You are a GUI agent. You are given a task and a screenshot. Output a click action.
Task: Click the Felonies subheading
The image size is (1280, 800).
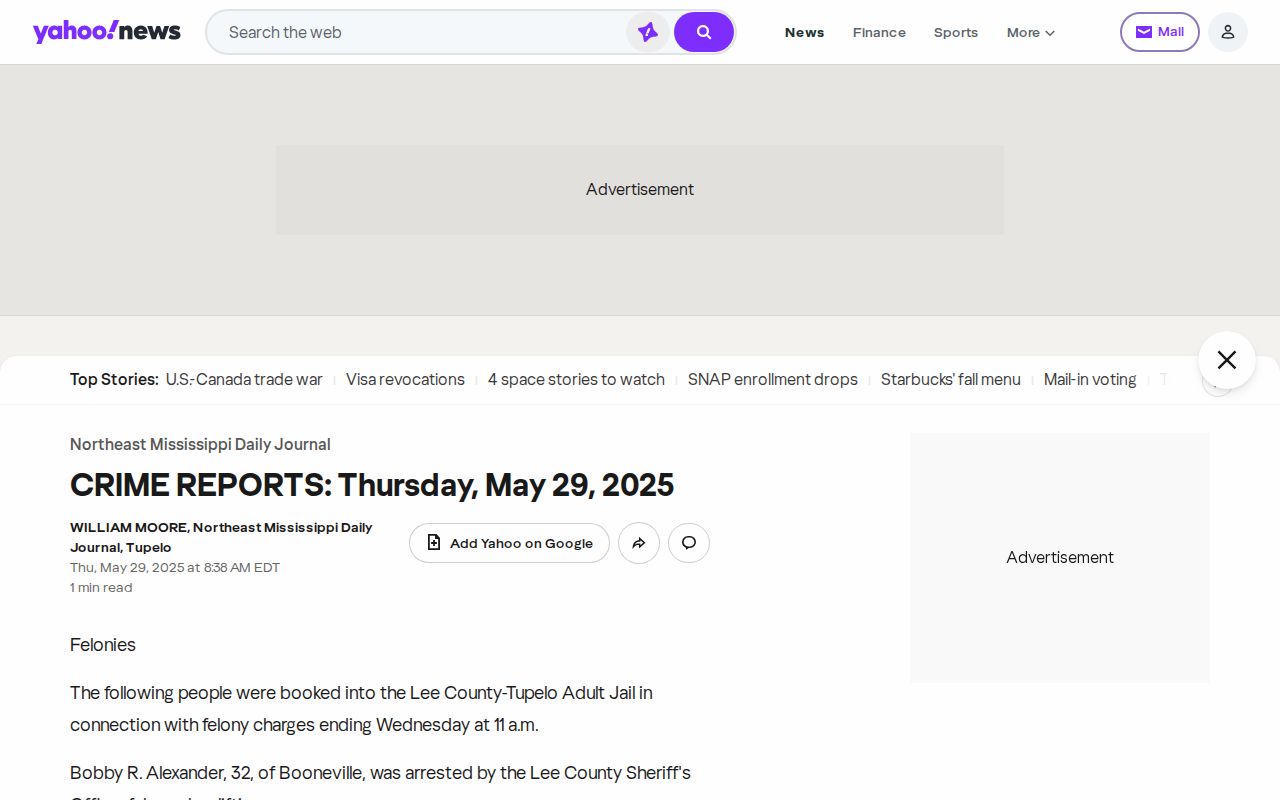pos(103,645)
